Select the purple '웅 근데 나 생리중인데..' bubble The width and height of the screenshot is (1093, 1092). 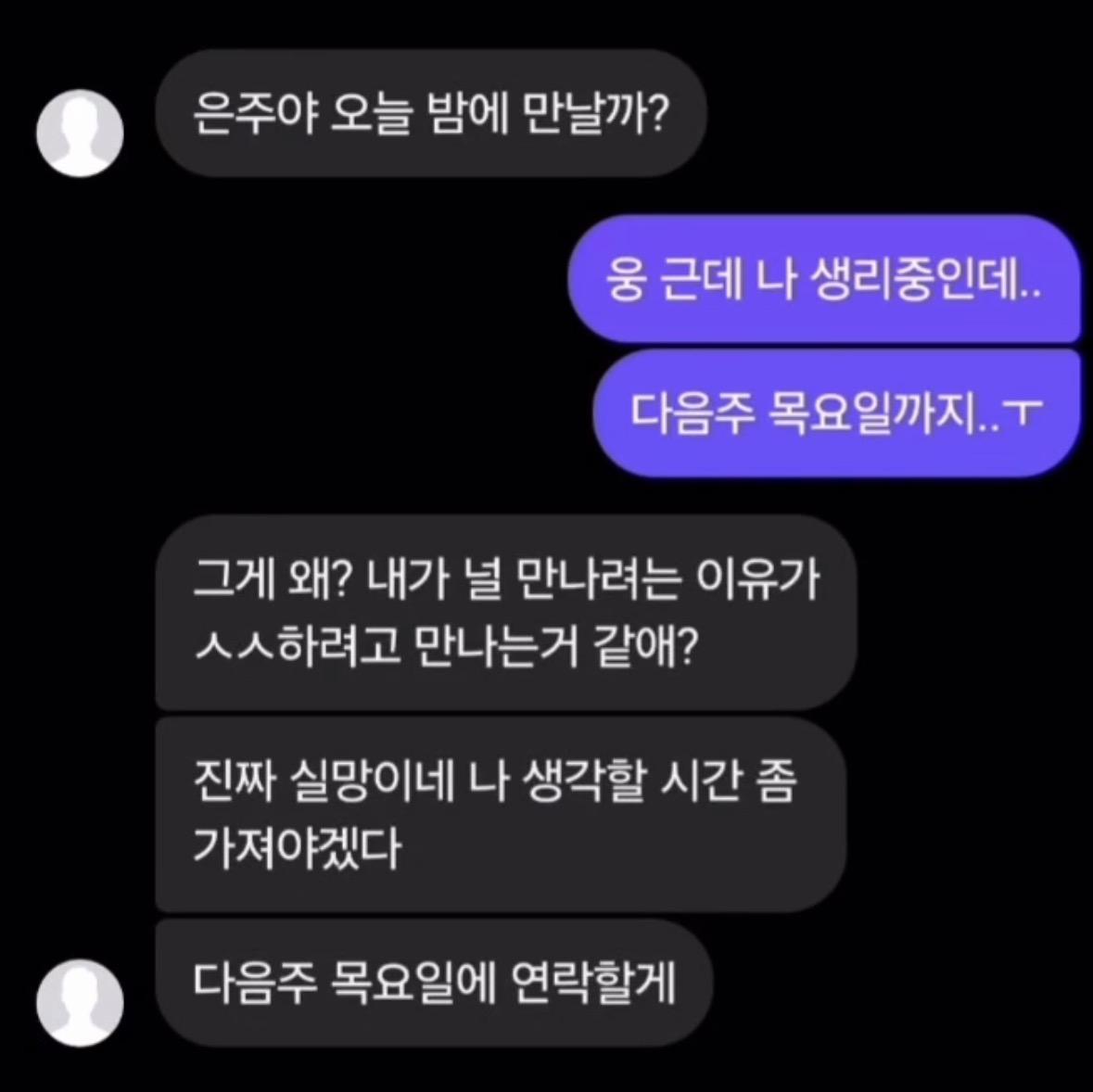click(x=824, y=279)
